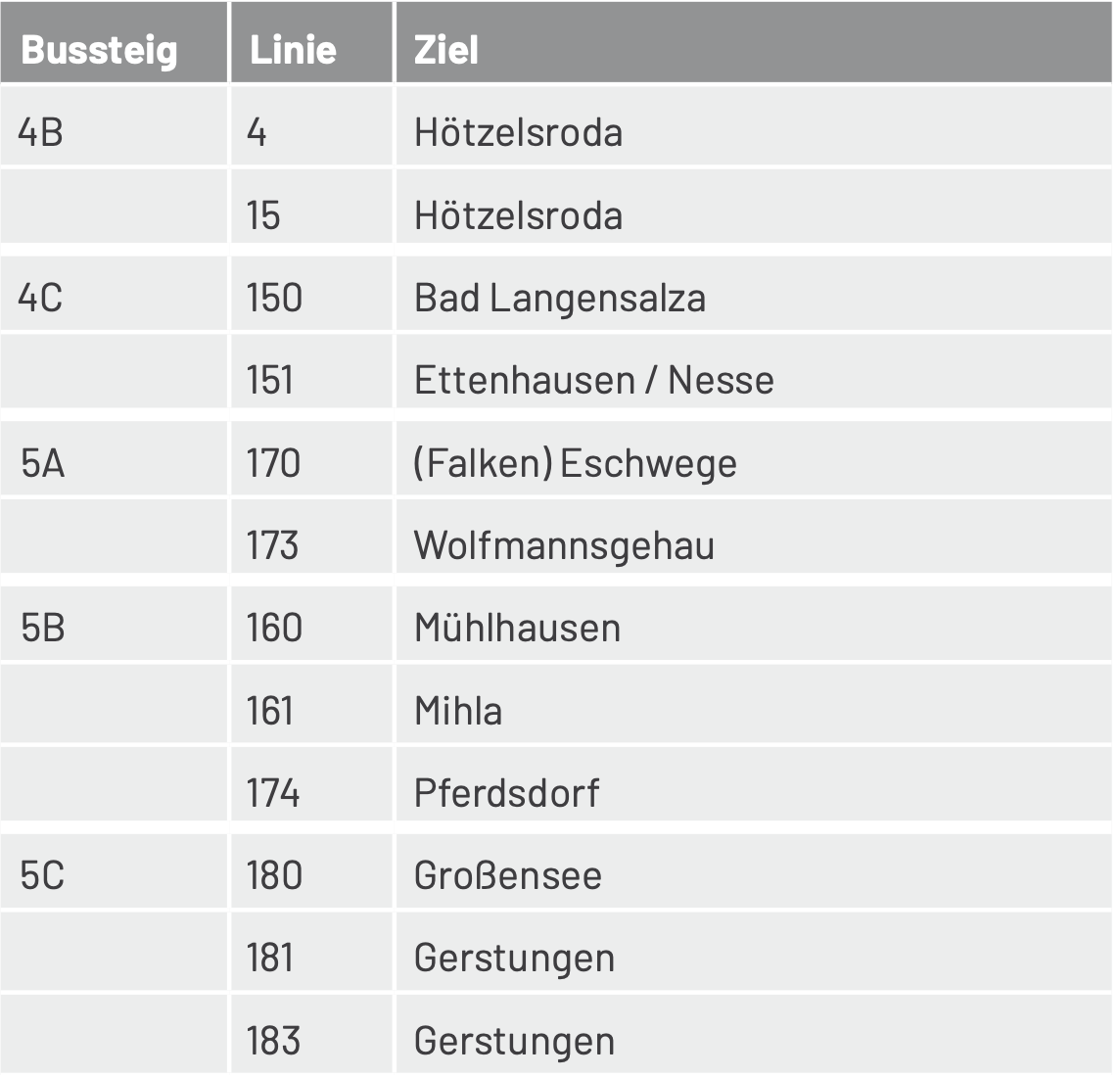This screenshot has width=1120, height=1077.
Task: Click the Linie column header
Action: (312, 43)
